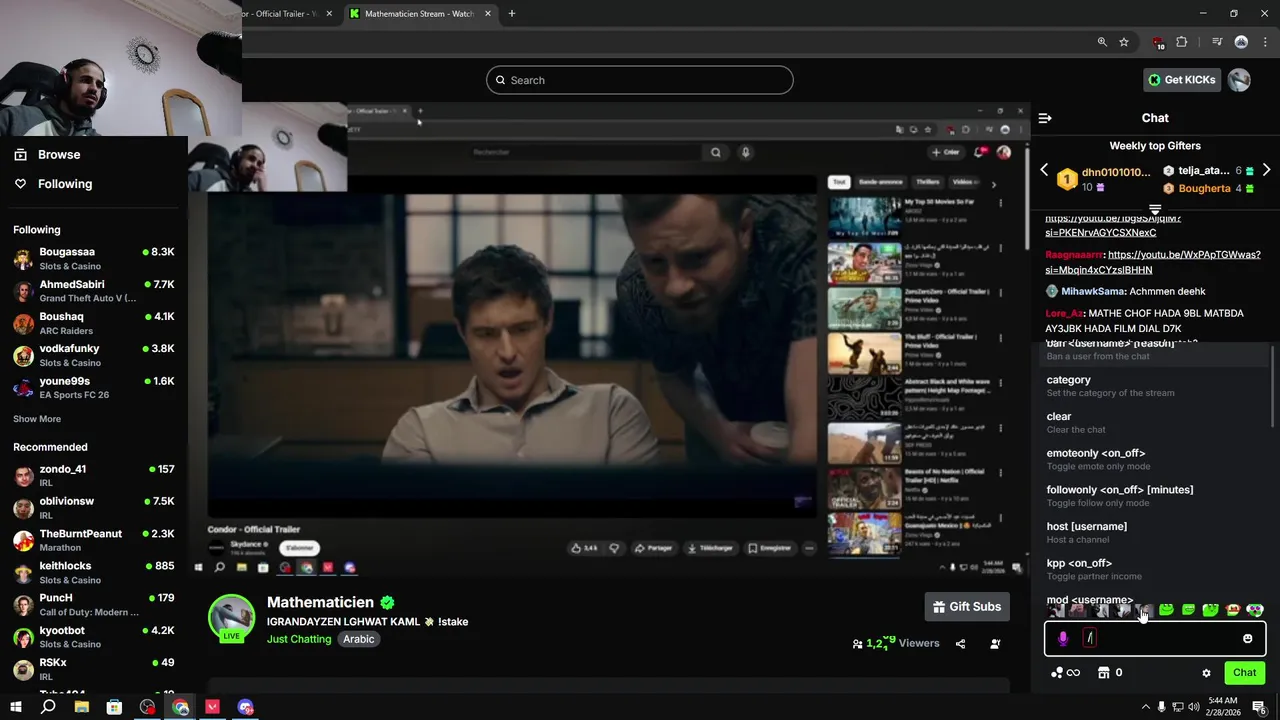Viewport: 1280px width, 720px height.
Task: Open chat settings gear
Action: (x=1206, y=673)
